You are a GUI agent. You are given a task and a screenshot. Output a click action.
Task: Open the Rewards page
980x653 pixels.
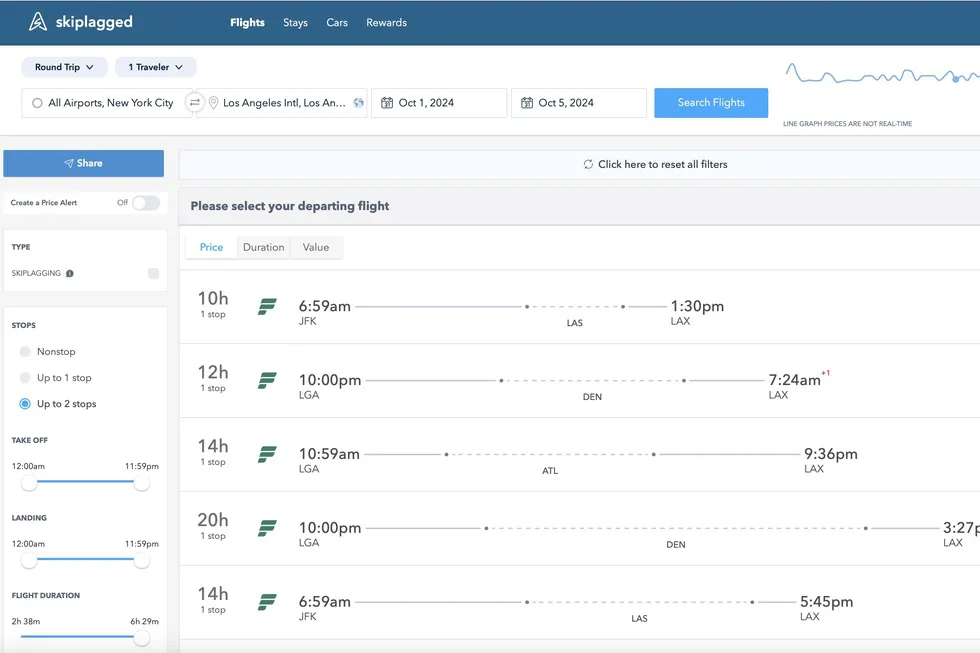pos(386,22)
